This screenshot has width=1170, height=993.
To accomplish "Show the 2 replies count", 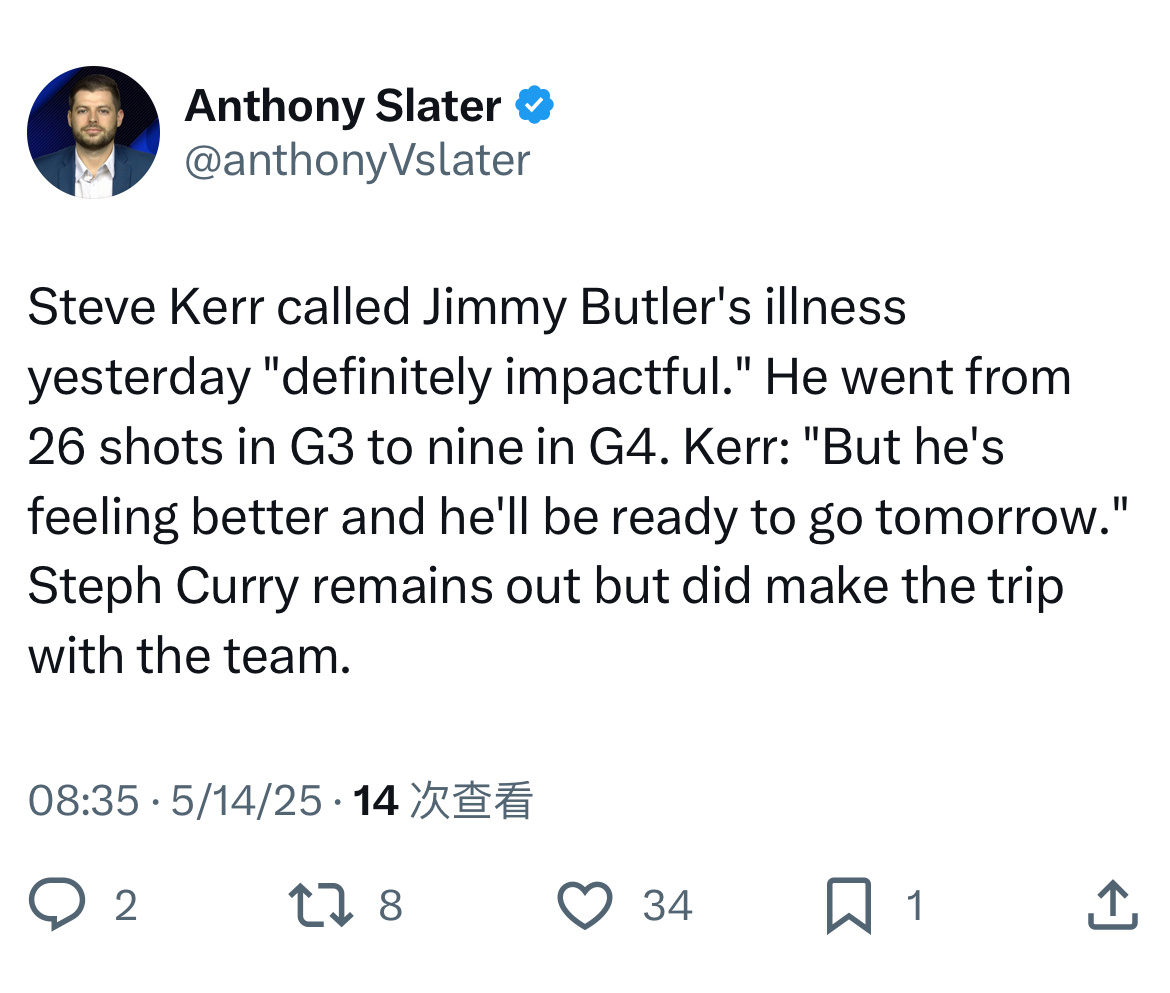I will tap(126, 906).
